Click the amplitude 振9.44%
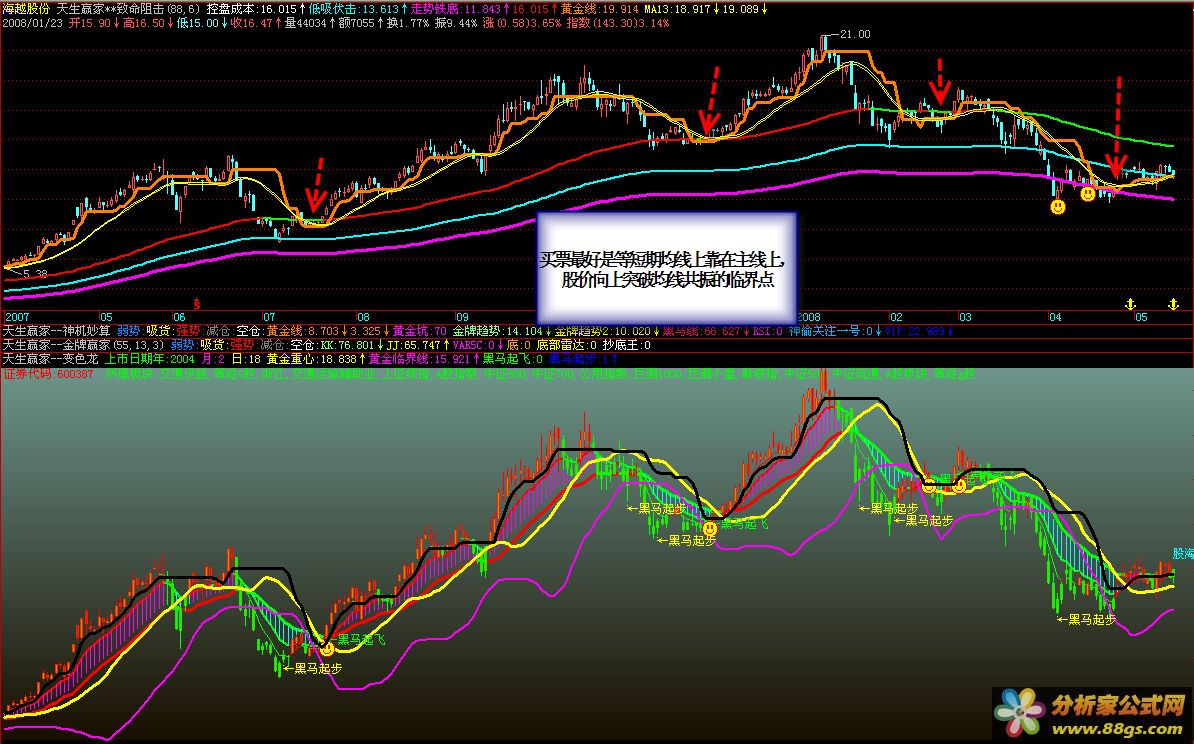 click(456, 23)
